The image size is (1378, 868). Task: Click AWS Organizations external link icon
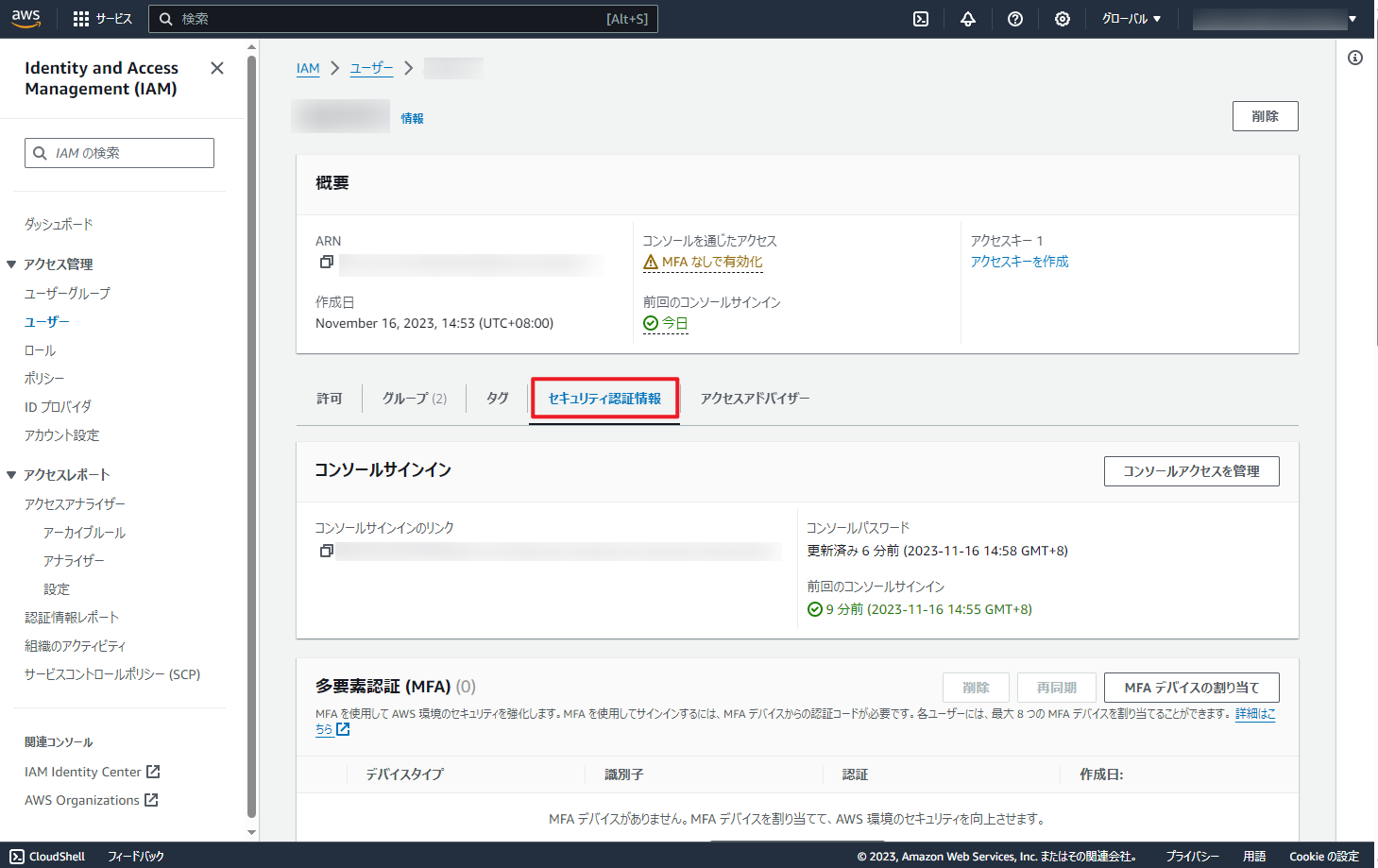151,800
